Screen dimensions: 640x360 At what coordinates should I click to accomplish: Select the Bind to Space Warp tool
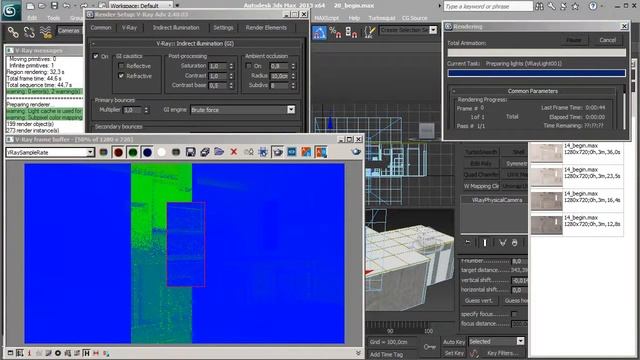[46, 32]
